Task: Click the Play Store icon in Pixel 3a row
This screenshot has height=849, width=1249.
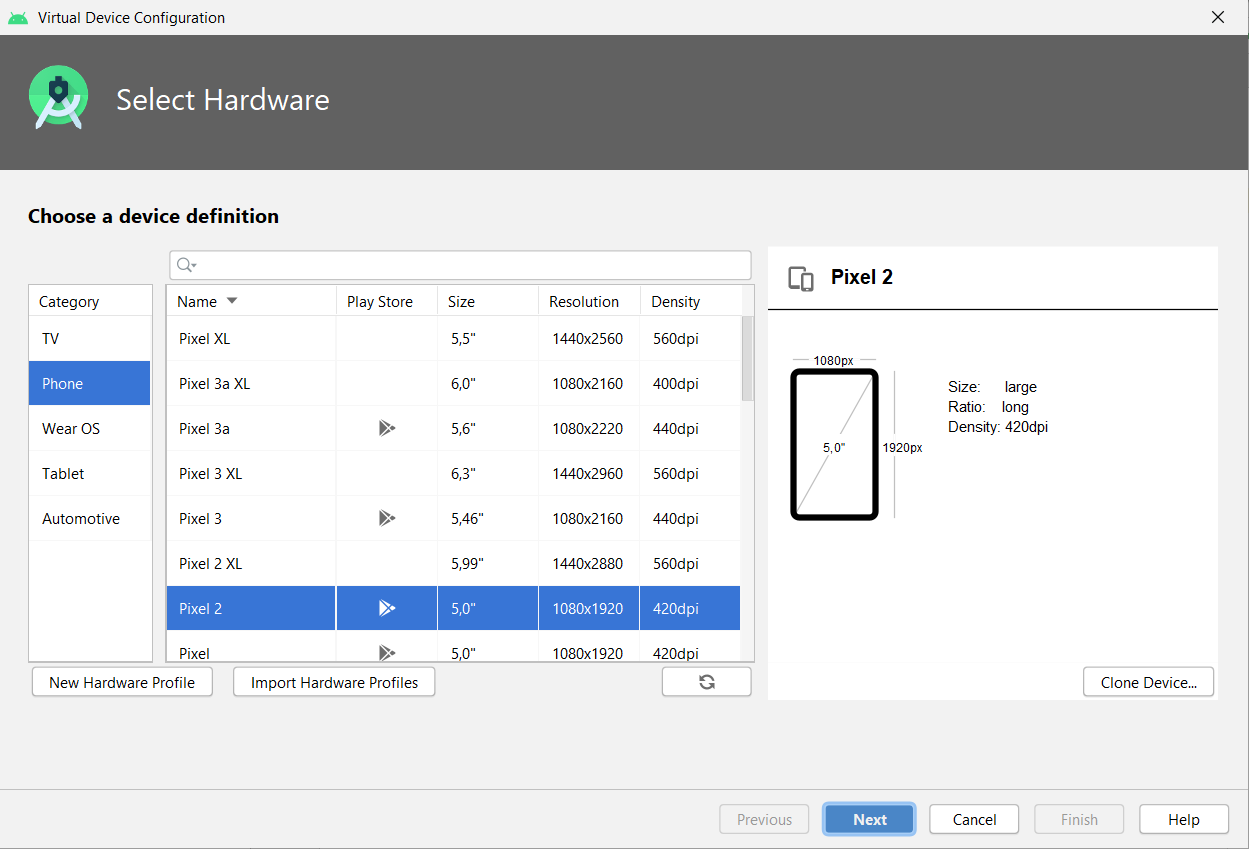Action: pyautogui.click(x=387, y=428)
